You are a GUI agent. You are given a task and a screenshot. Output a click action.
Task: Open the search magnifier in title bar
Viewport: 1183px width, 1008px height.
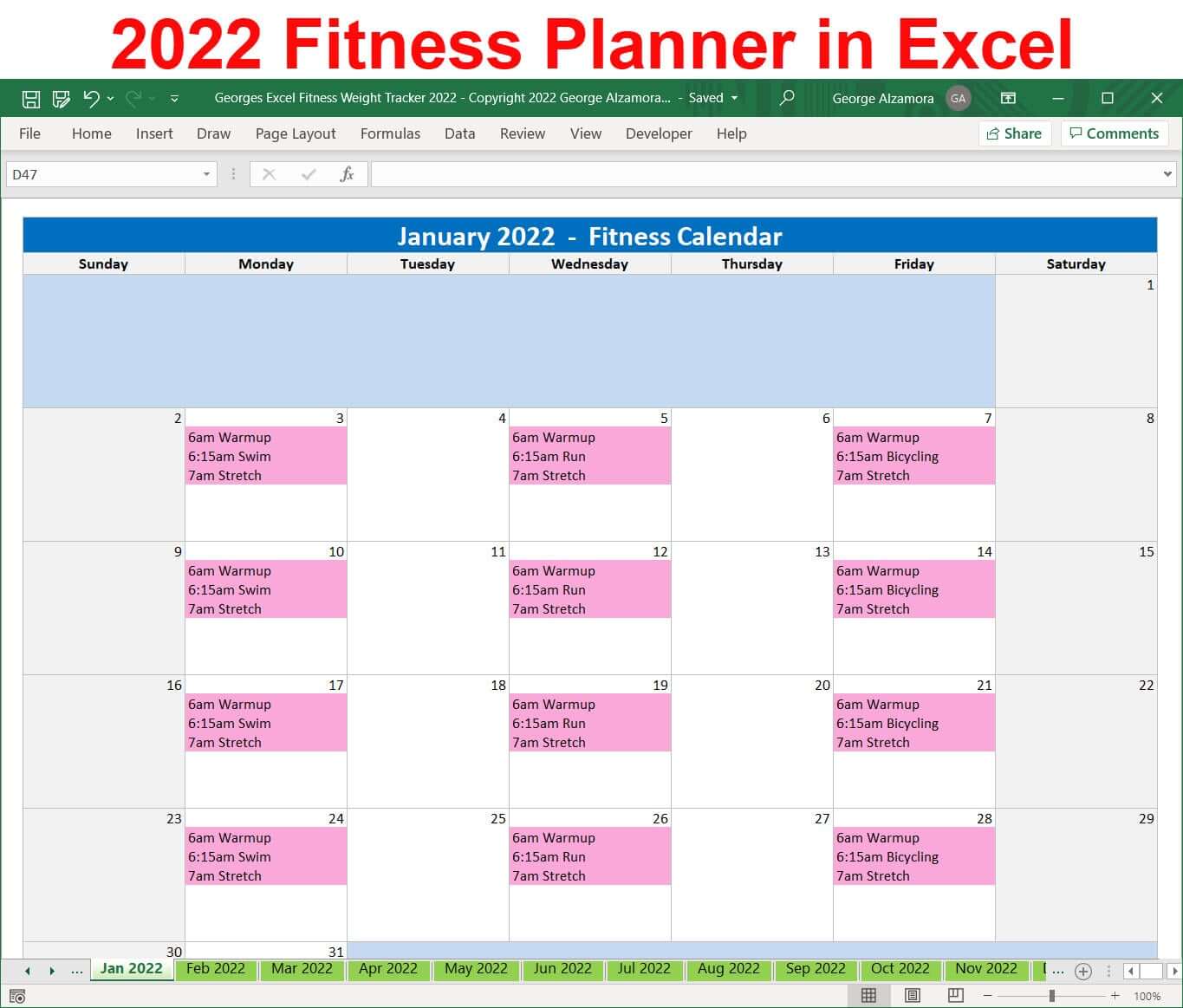(787, 98)
